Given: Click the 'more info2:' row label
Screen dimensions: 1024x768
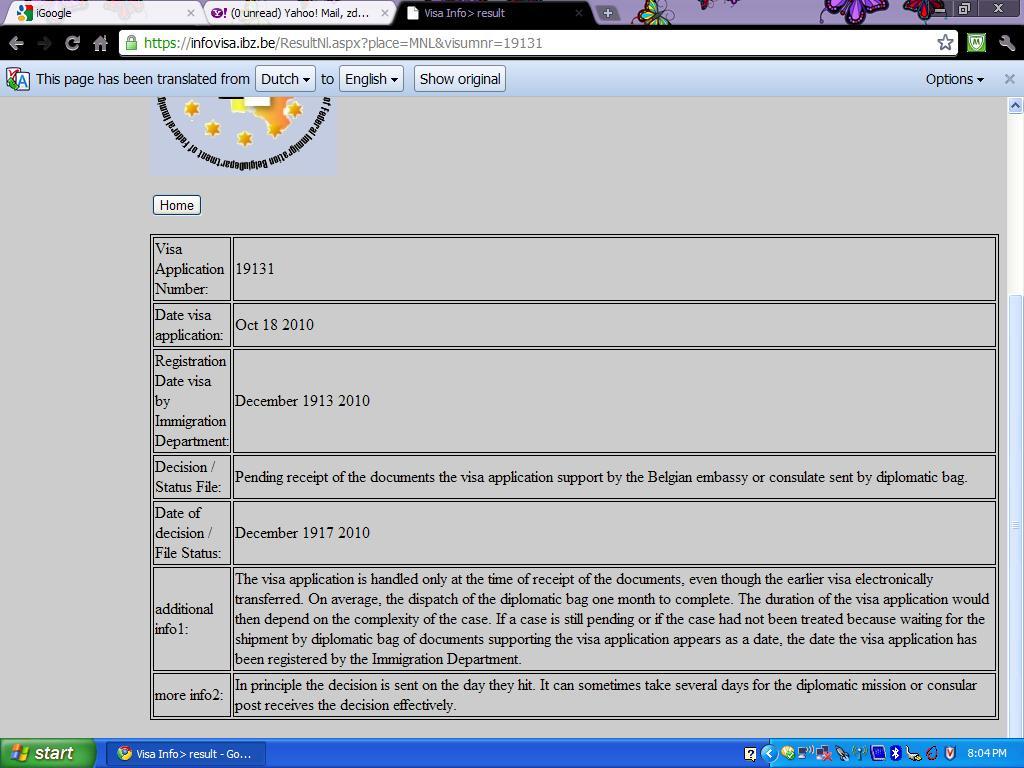Looking at the screenshot, I should pyautogui.click(x=189, y=695).
